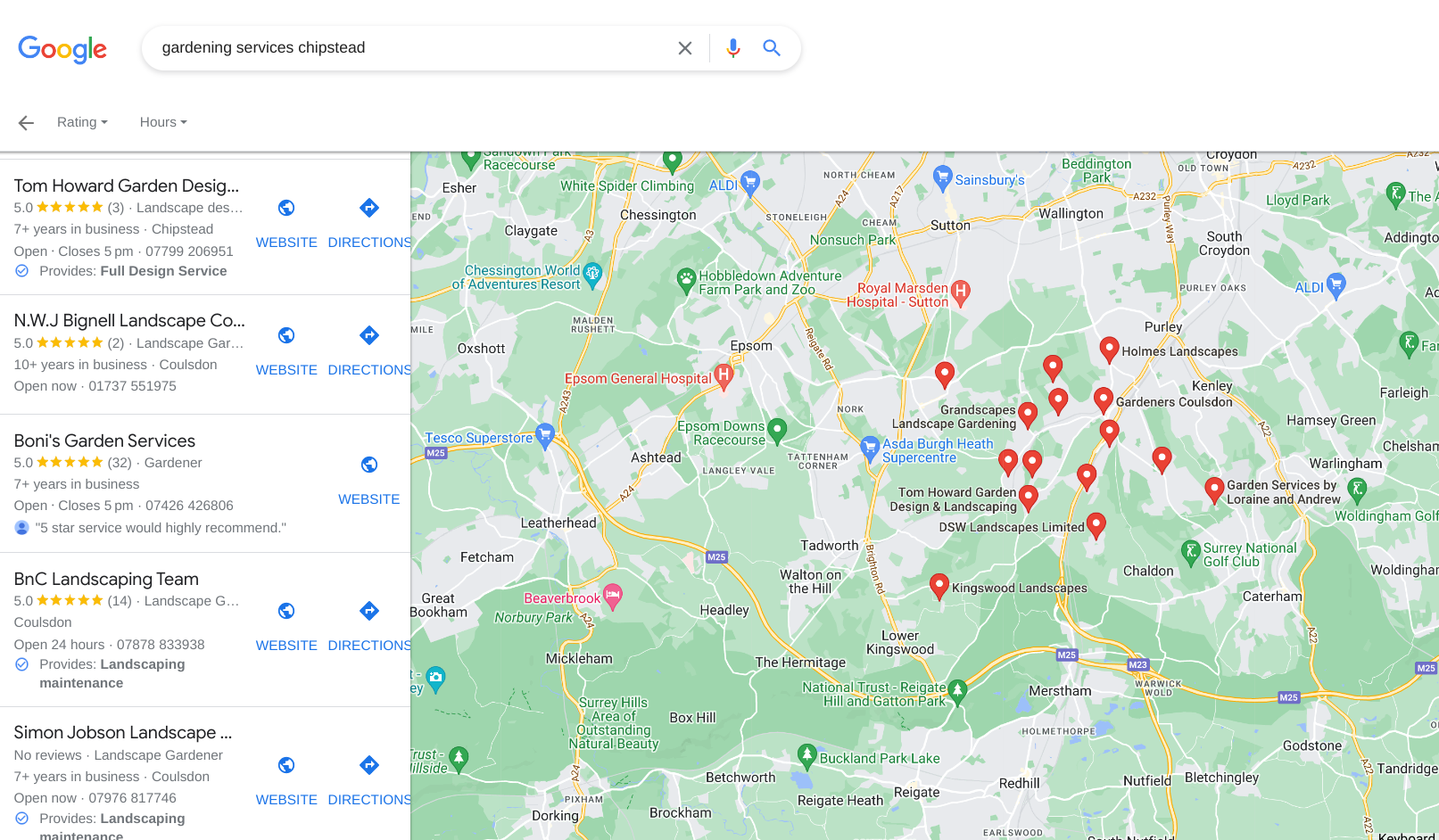Click WEBSITE label under Boni's Garden Services
This screenshot has width=1439, height=840.
[x=369, y=499]
